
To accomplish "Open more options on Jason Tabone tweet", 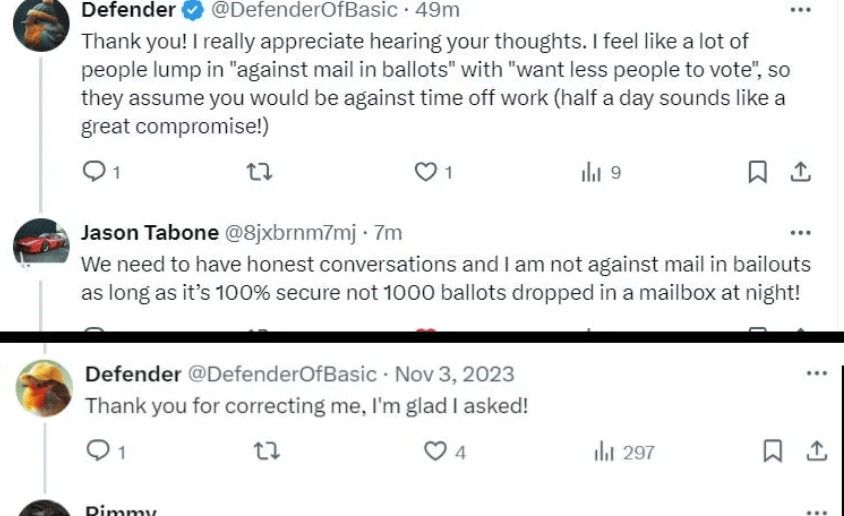I will [x=800, y=233].
